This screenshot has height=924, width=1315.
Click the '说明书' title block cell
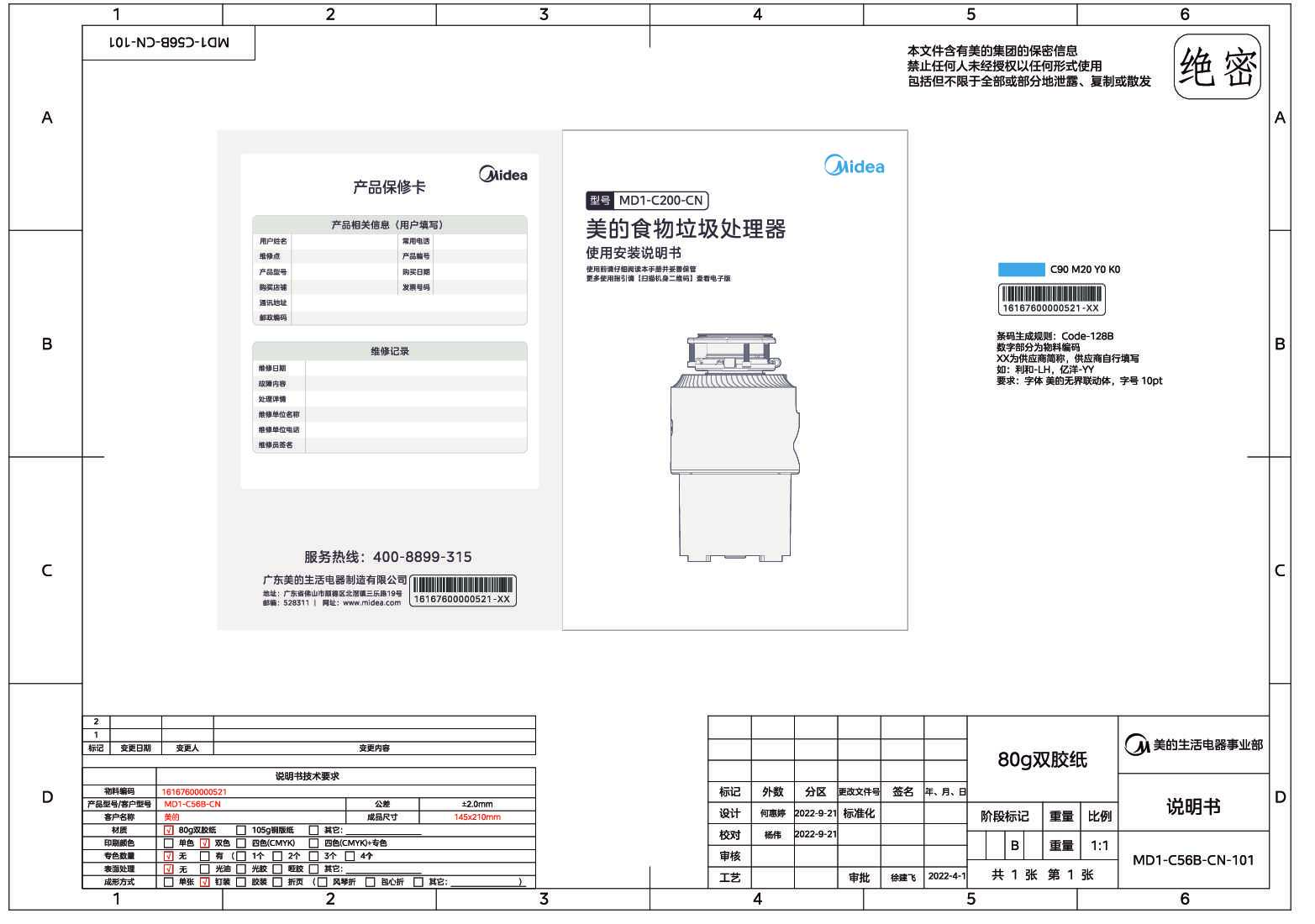tap(1193, 806)
